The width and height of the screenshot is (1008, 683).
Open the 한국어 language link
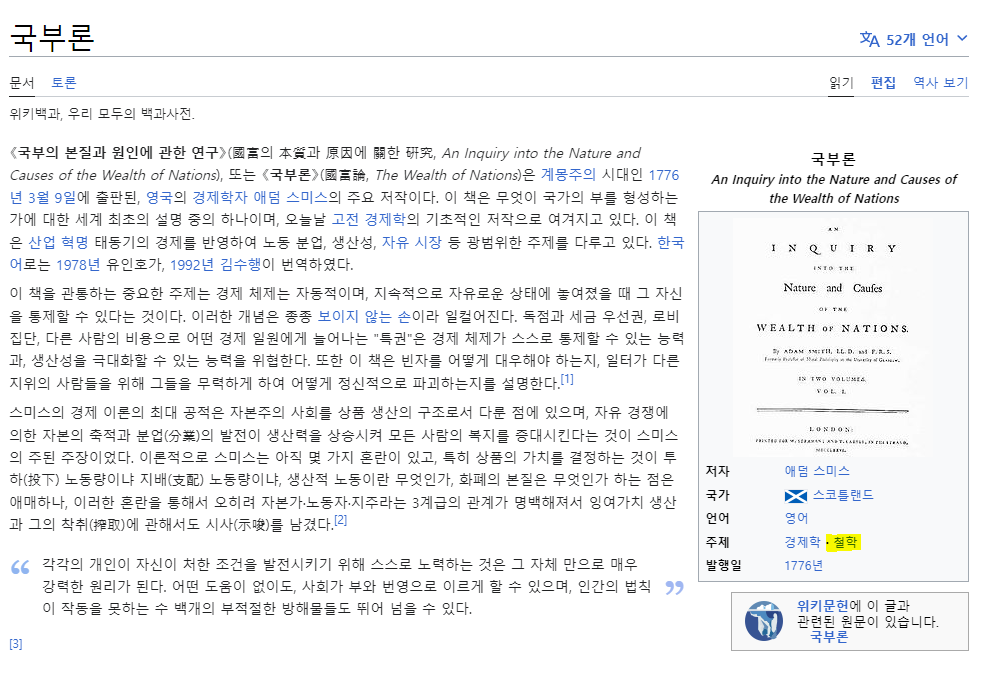coord(670,242)
